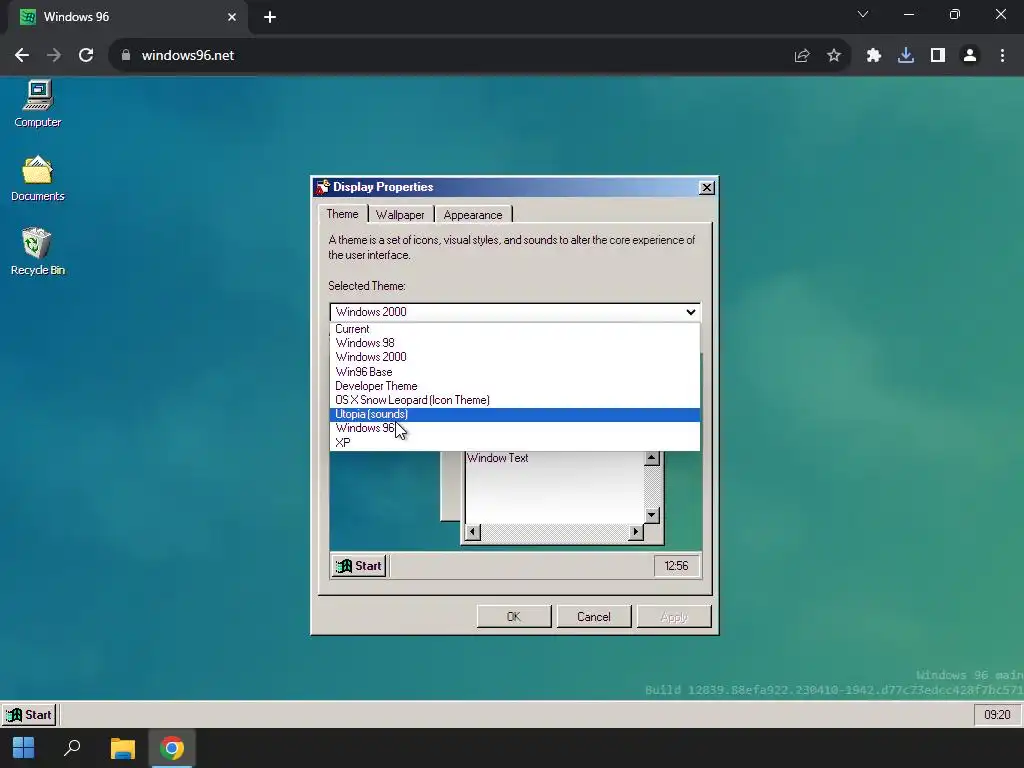Pick the Utopia (sounds) theme
The width and height of the screenshot is (1024, 768).
(515, 414)
